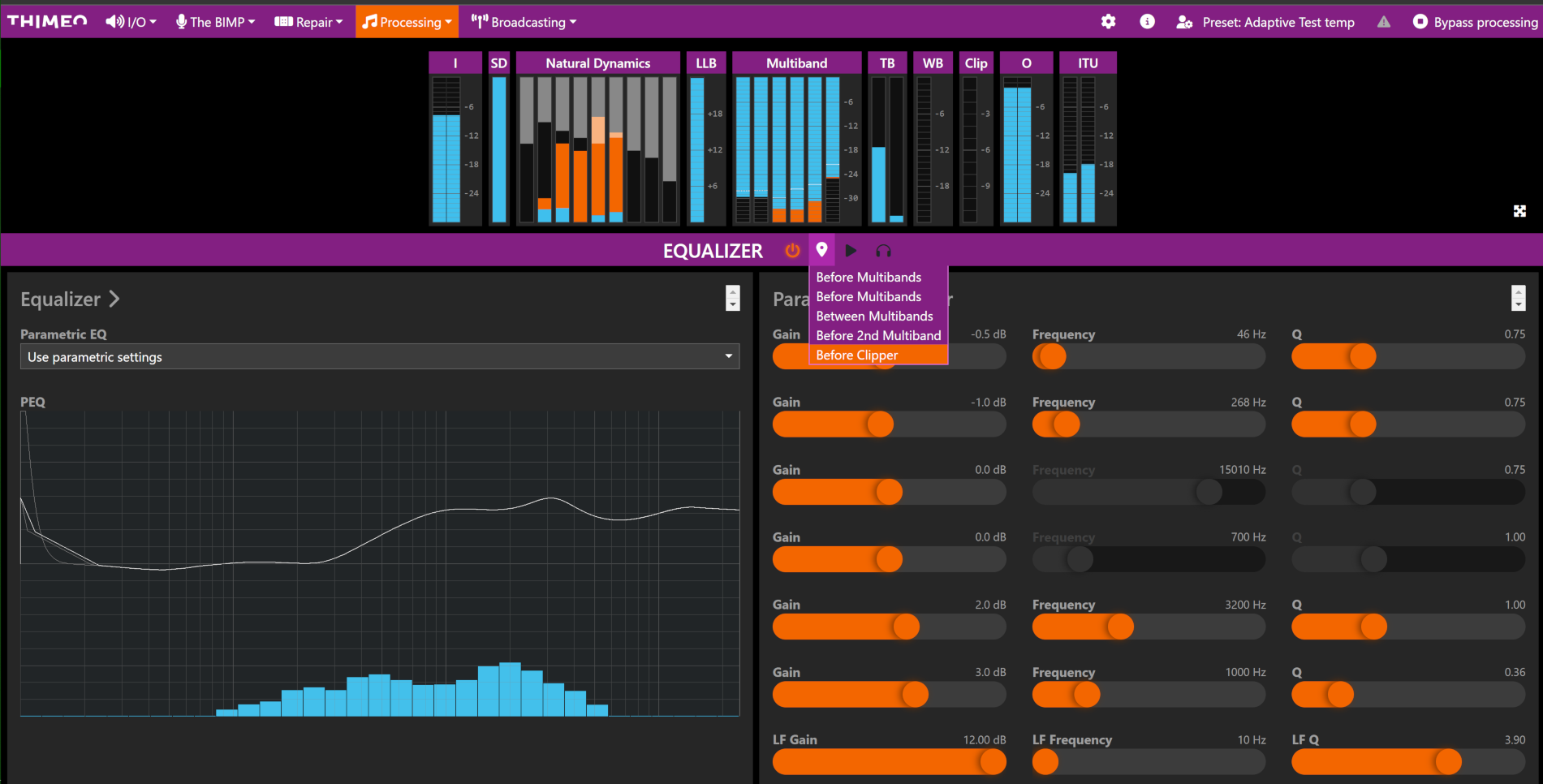Toggle Bypass processing
The height and width of the screenshot is (784, 1543).
tap(1475, 22)
